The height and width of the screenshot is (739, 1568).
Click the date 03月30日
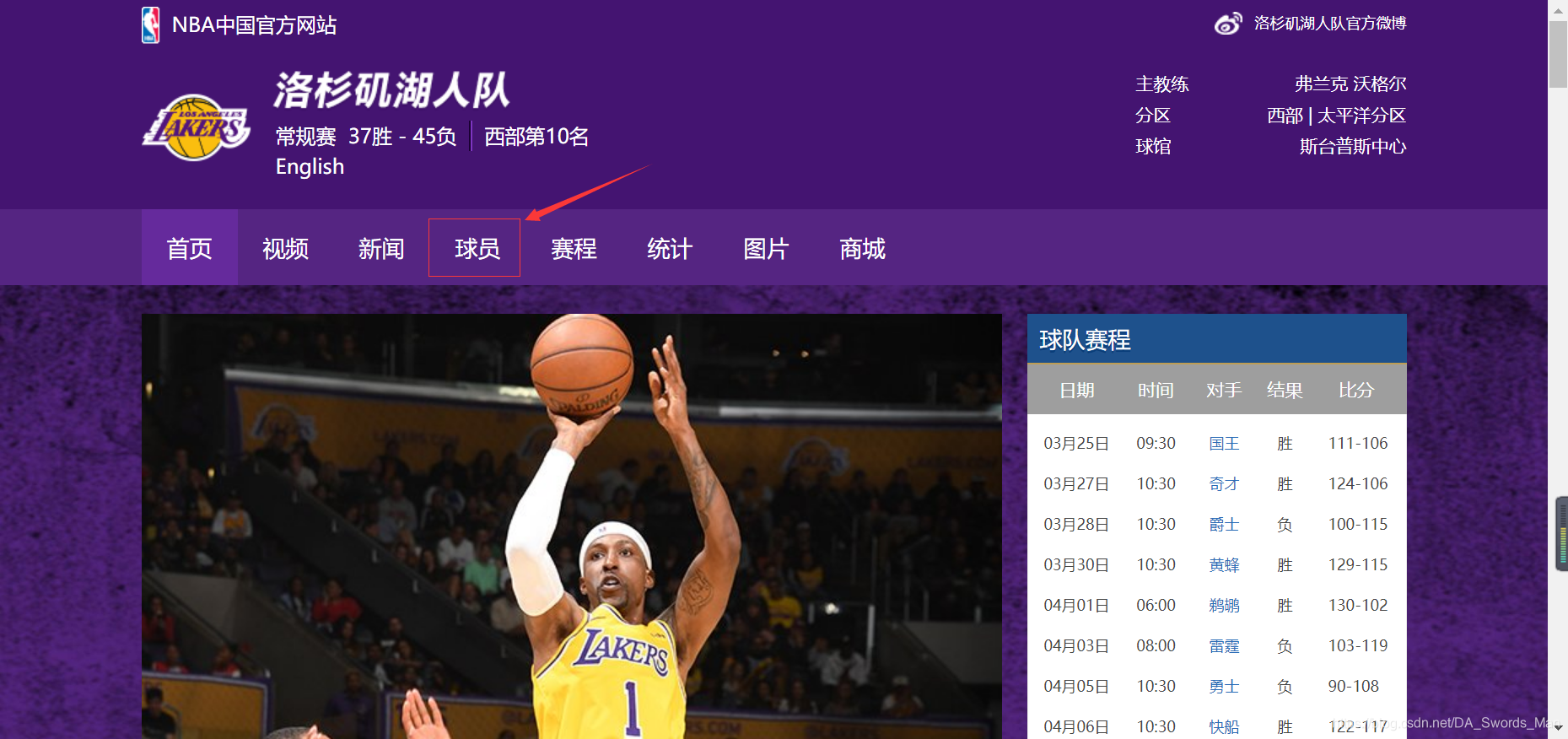(1076, 565)
